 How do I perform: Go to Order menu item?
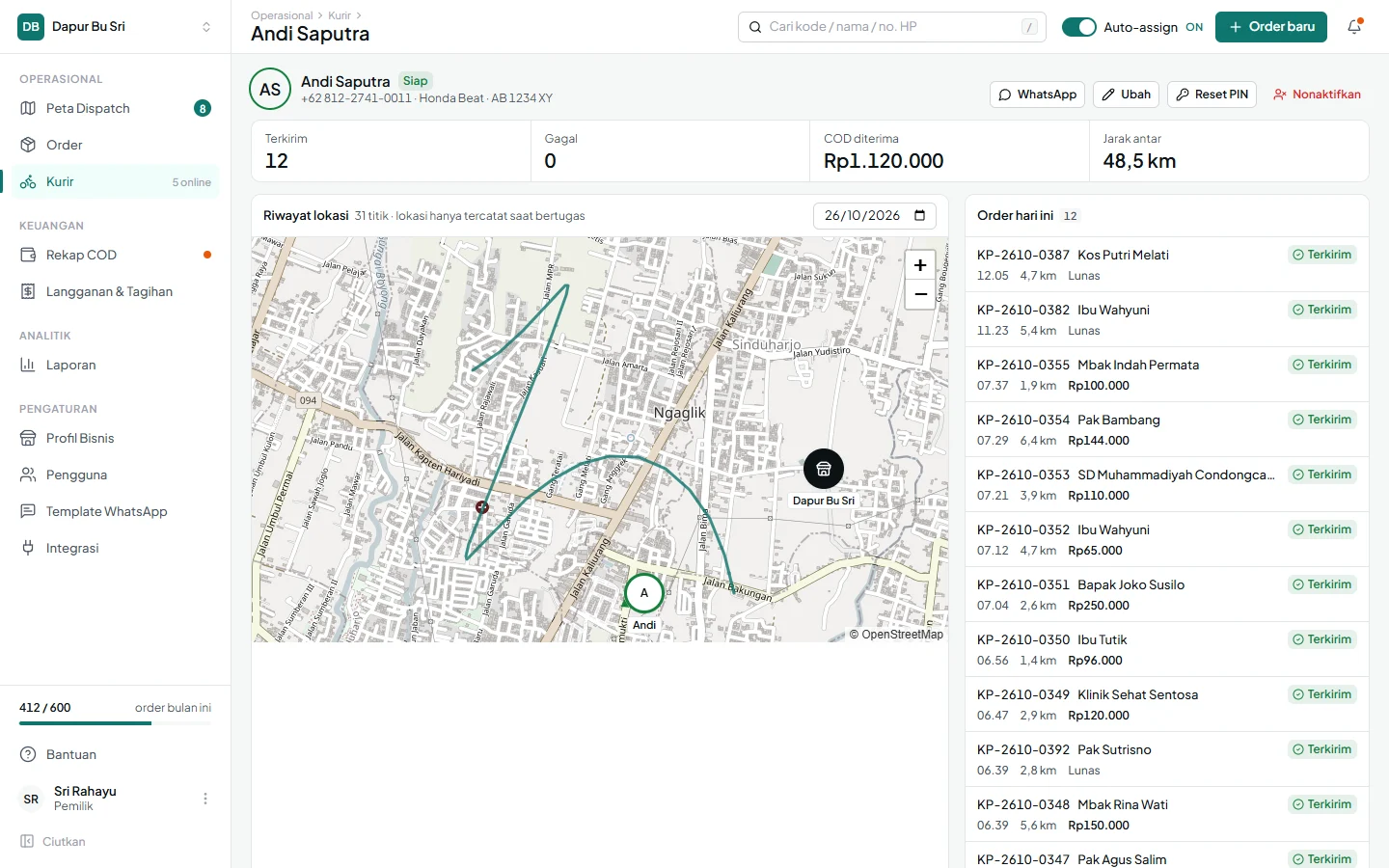(115, 145)
